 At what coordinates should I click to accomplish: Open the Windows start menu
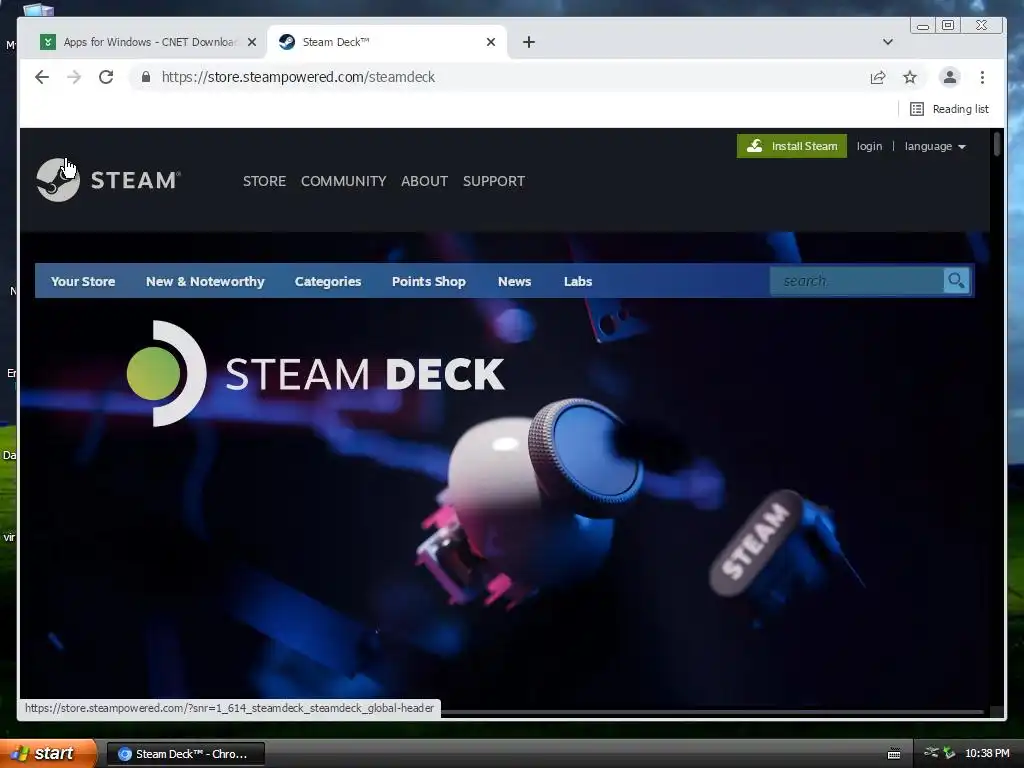(48, 753)
